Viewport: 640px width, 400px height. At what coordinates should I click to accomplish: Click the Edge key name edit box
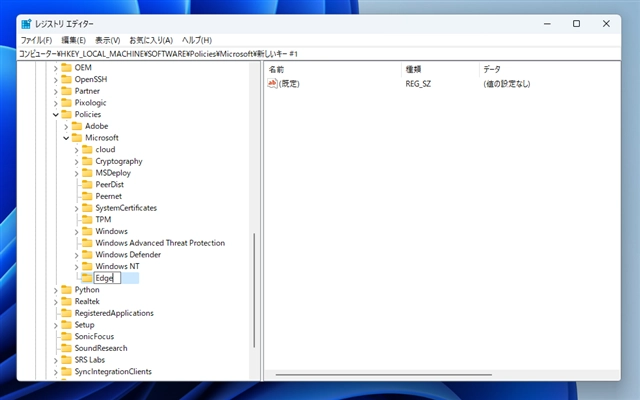(107, 278)
